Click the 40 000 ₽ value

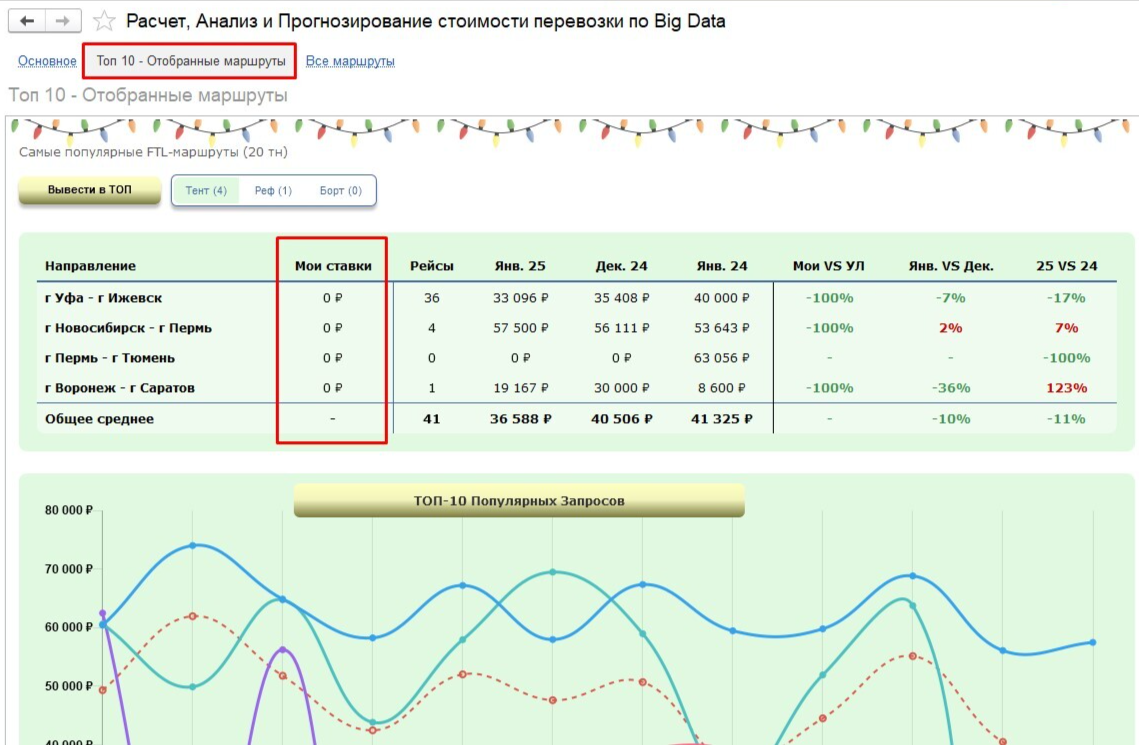point(721,298)
